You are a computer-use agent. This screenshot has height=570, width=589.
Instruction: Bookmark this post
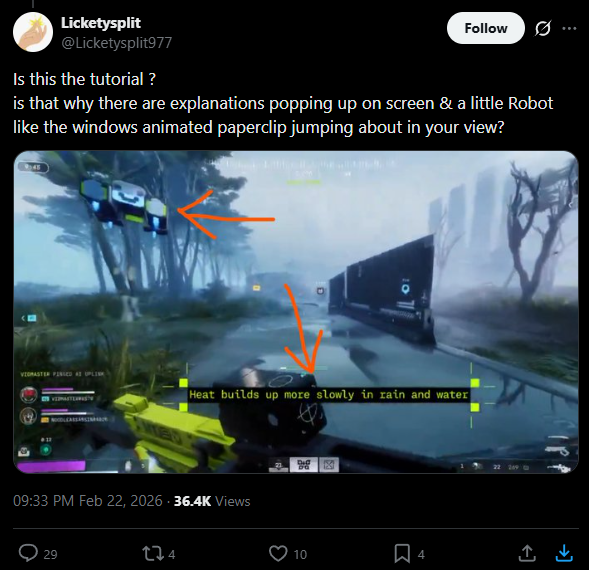tap(402, 553)
